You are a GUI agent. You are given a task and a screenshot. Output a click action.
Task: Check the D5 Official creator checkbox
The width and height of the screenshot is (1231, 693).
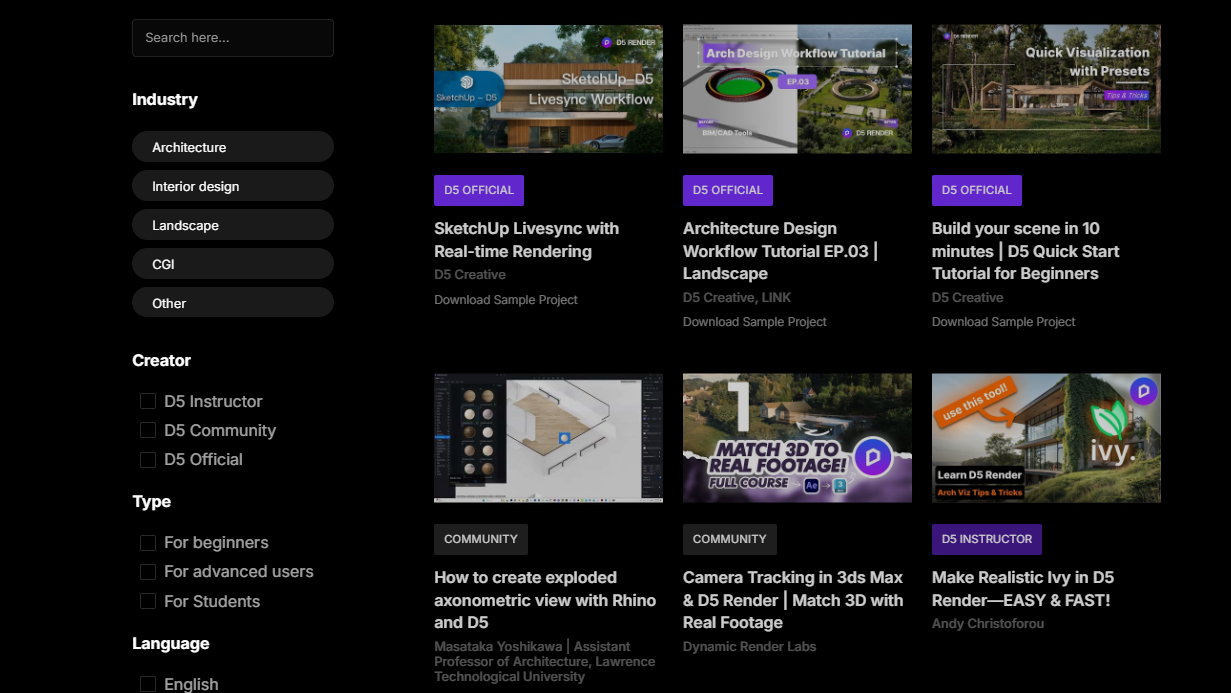point(148,459)
